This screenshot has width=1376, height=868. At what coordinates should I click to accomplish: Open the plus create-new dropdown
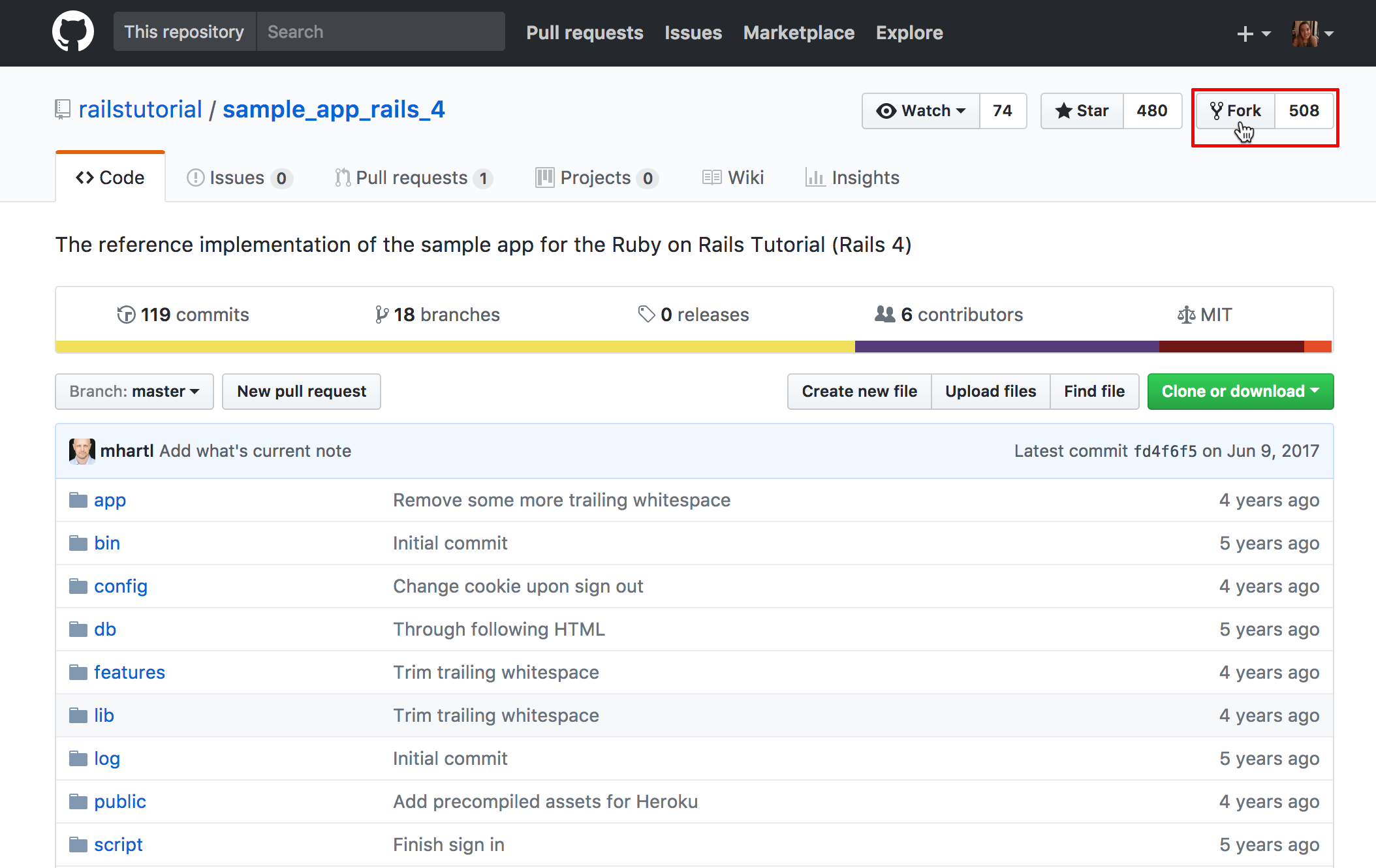tap(1253, 33)
